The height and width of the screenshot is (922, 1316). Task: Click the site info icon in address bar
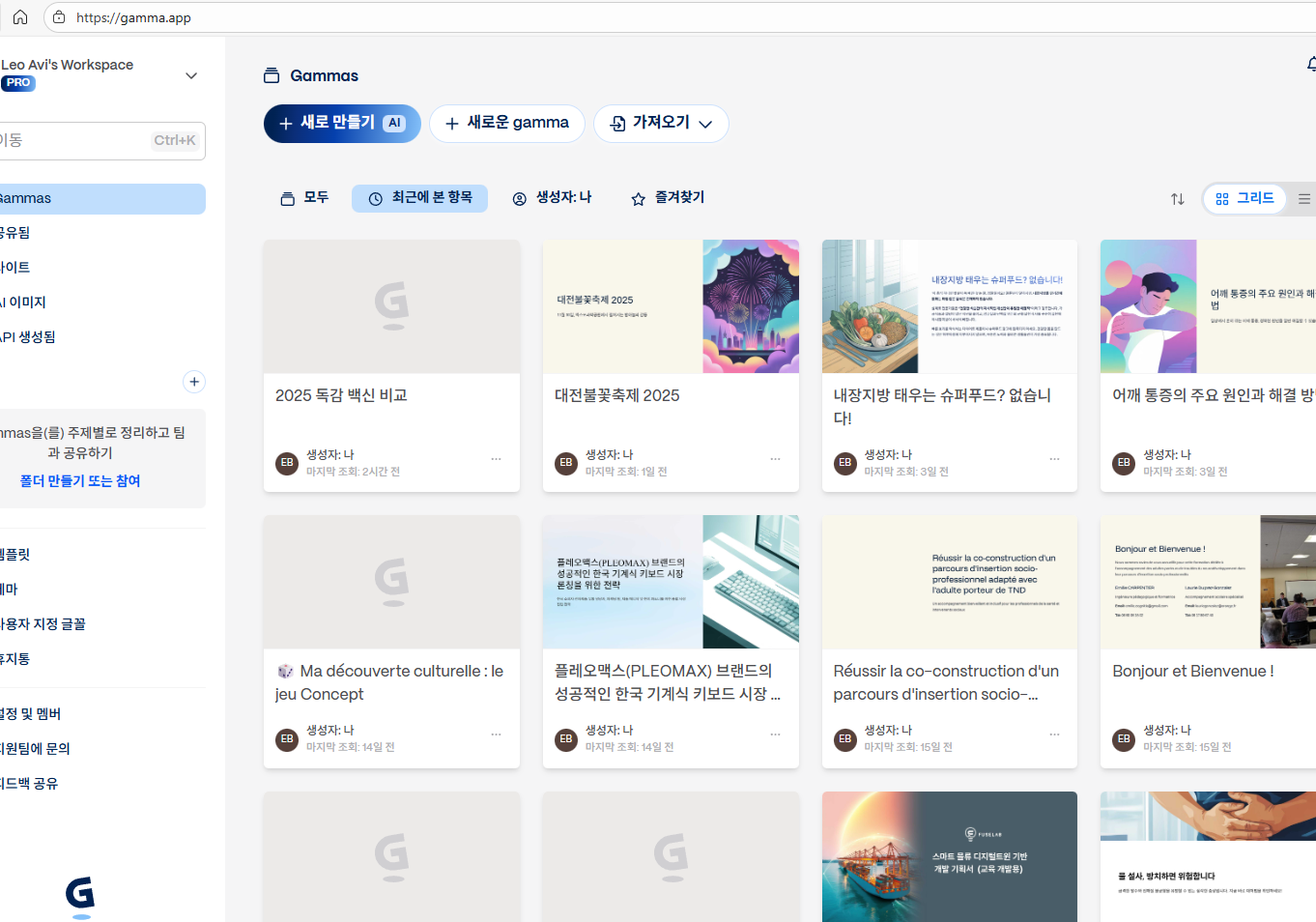point(60,17)
